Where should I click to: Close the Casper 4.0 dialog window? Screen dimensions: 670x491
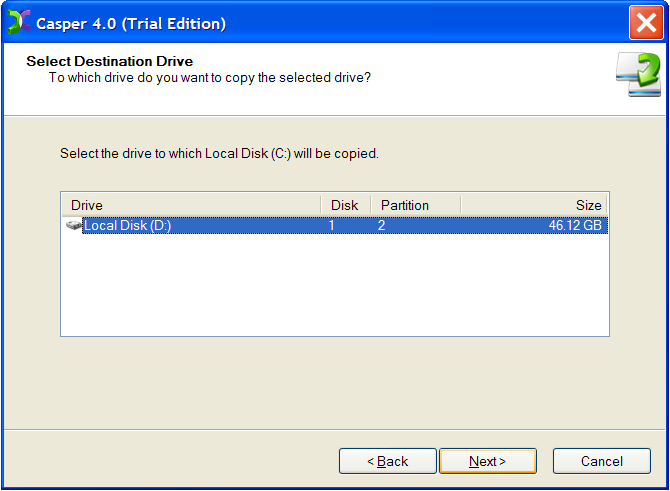[x=646, y=23]
